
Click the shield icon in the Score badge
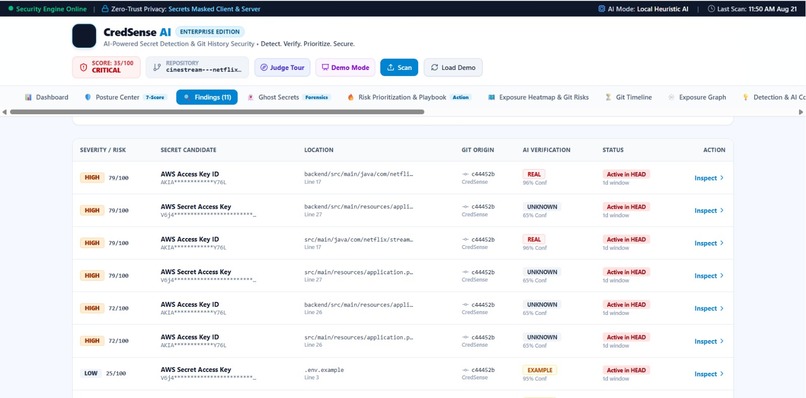point(83,67)
